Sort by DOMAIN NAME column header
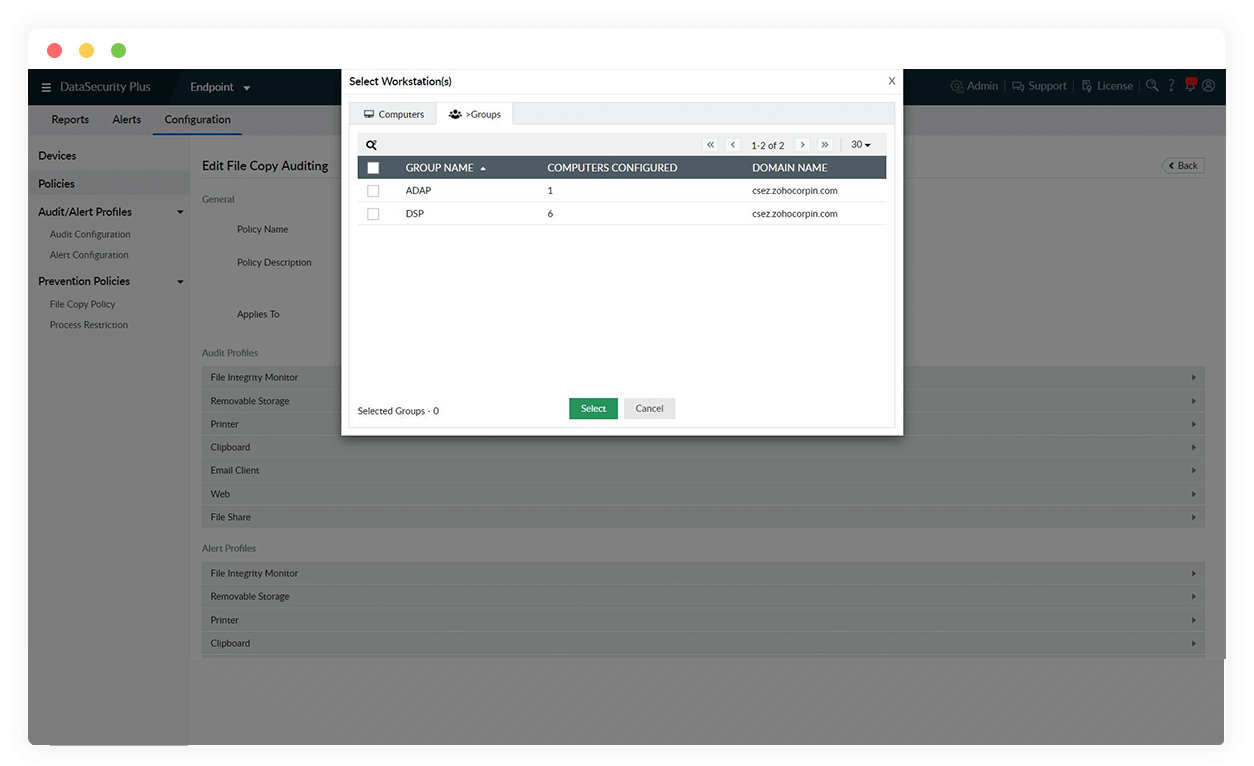The height and width of the screenshot is (766, 1254). 790,168
